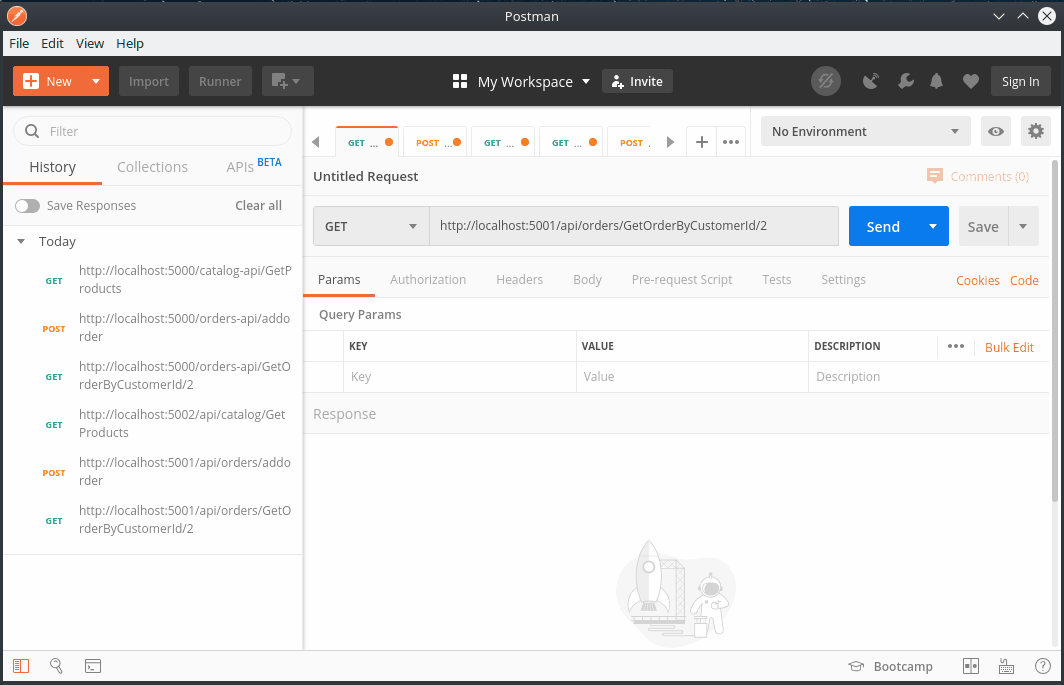
Task: Toggle sync with the sync icon
Action: [826, 81]
